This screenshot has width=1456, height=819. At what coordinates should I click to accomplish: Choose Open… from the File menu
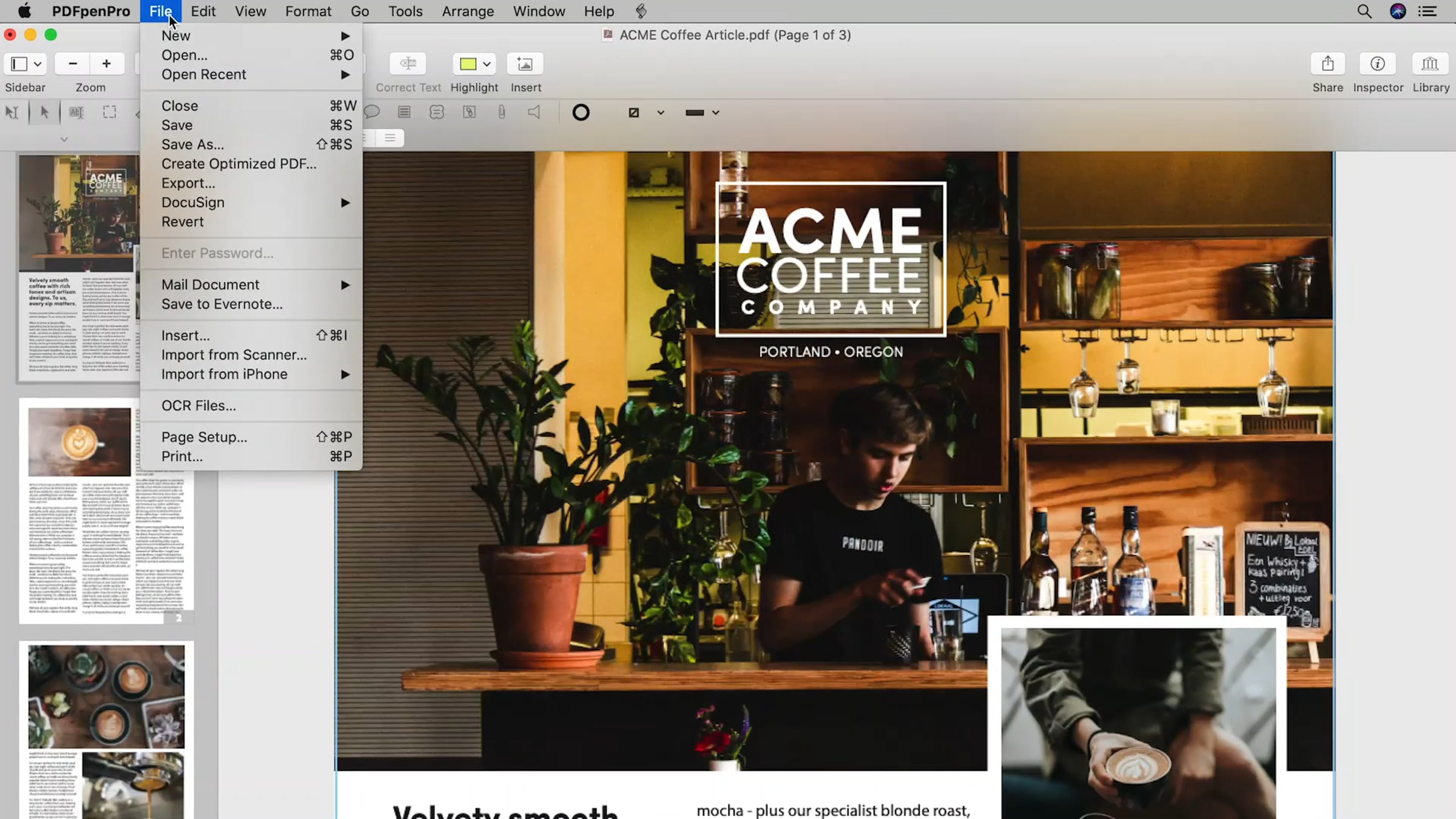[251, 55]
